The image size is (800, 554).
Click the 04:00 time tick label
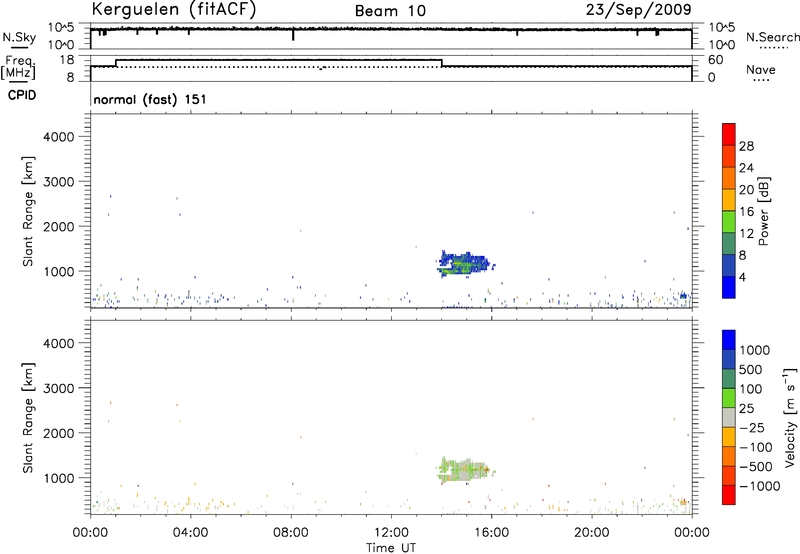tap(190, 533)
